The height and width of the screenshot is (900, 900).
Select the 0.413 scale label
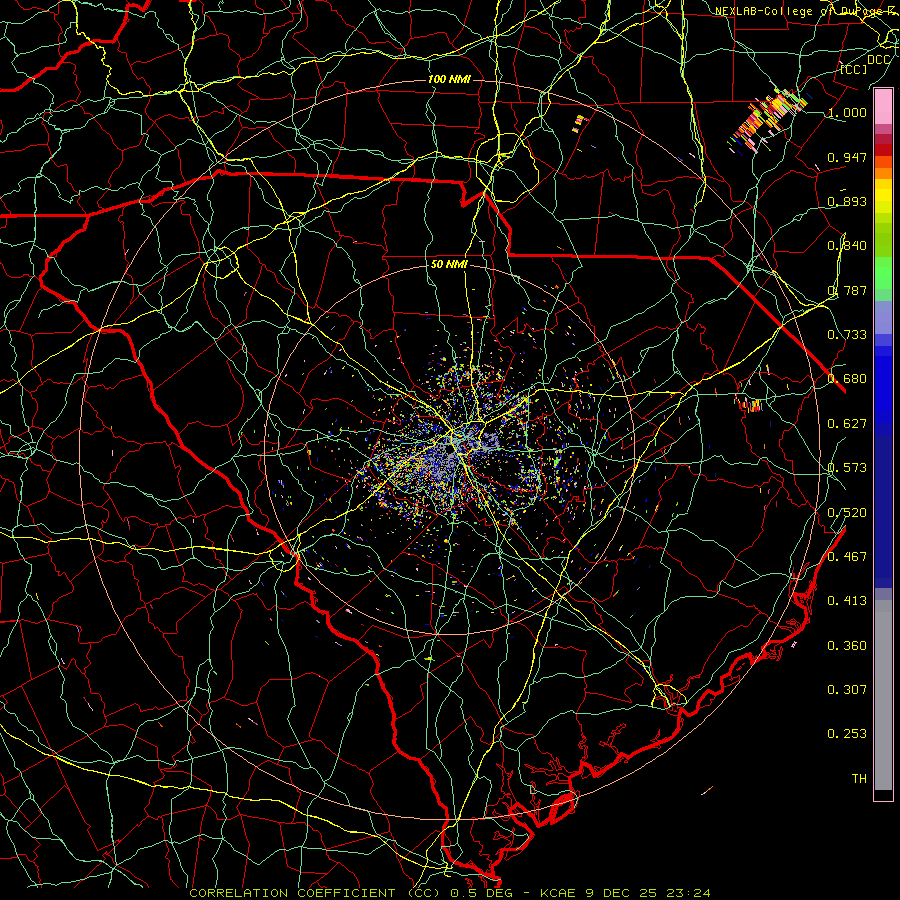point(847,601)
